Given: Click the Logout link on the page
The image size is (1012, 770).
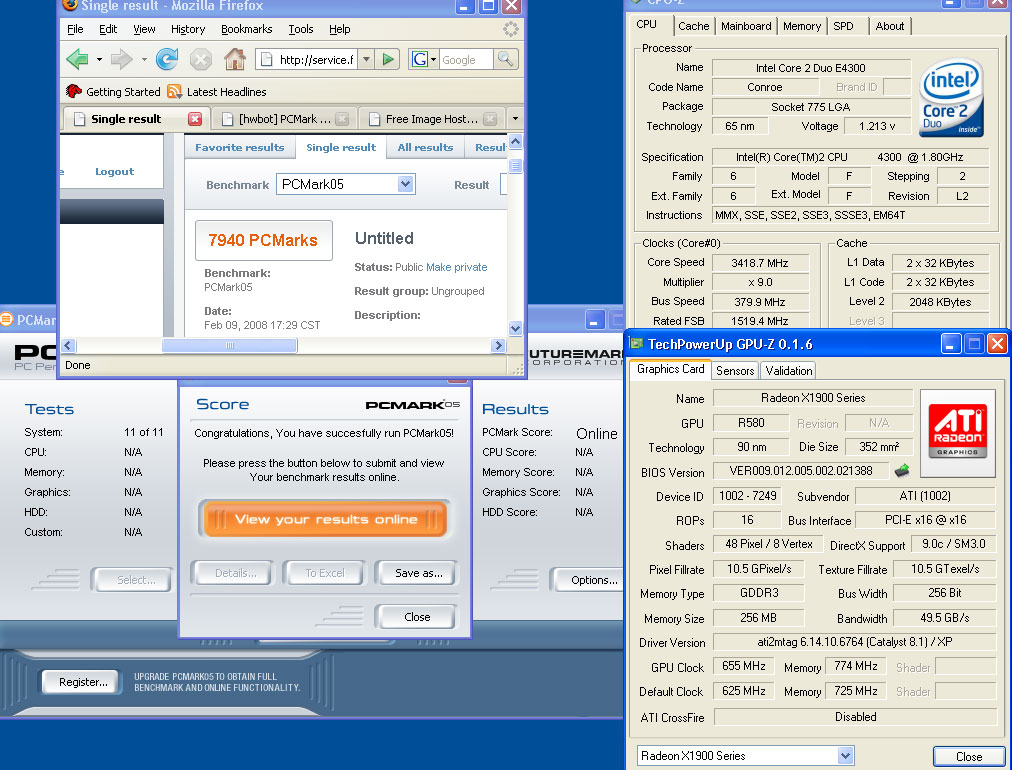Looking at the screenshot, I should (x=114, y=171).
